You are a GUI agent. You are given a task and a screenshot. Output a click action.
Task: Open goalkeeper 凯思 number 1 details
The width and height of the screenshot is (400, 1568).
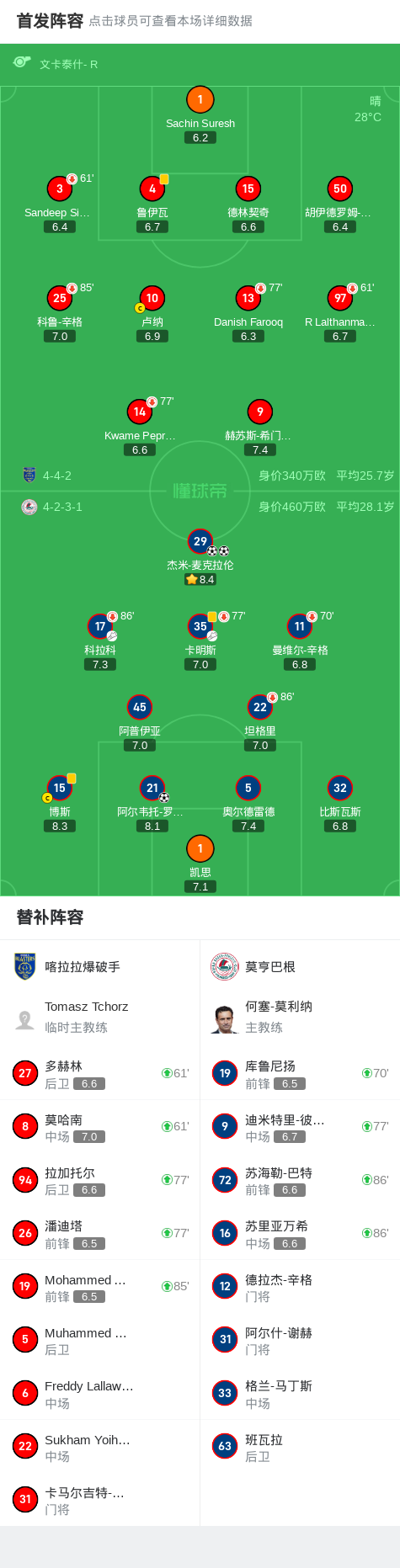(200, 848)
